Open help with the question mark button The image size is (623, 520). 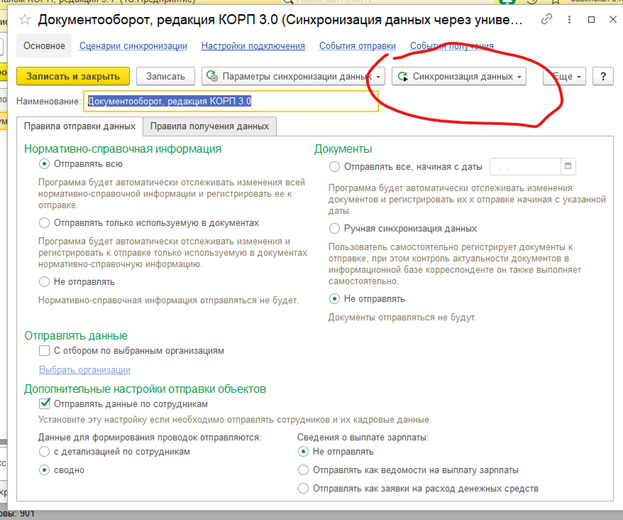click(x=603, y=76)
